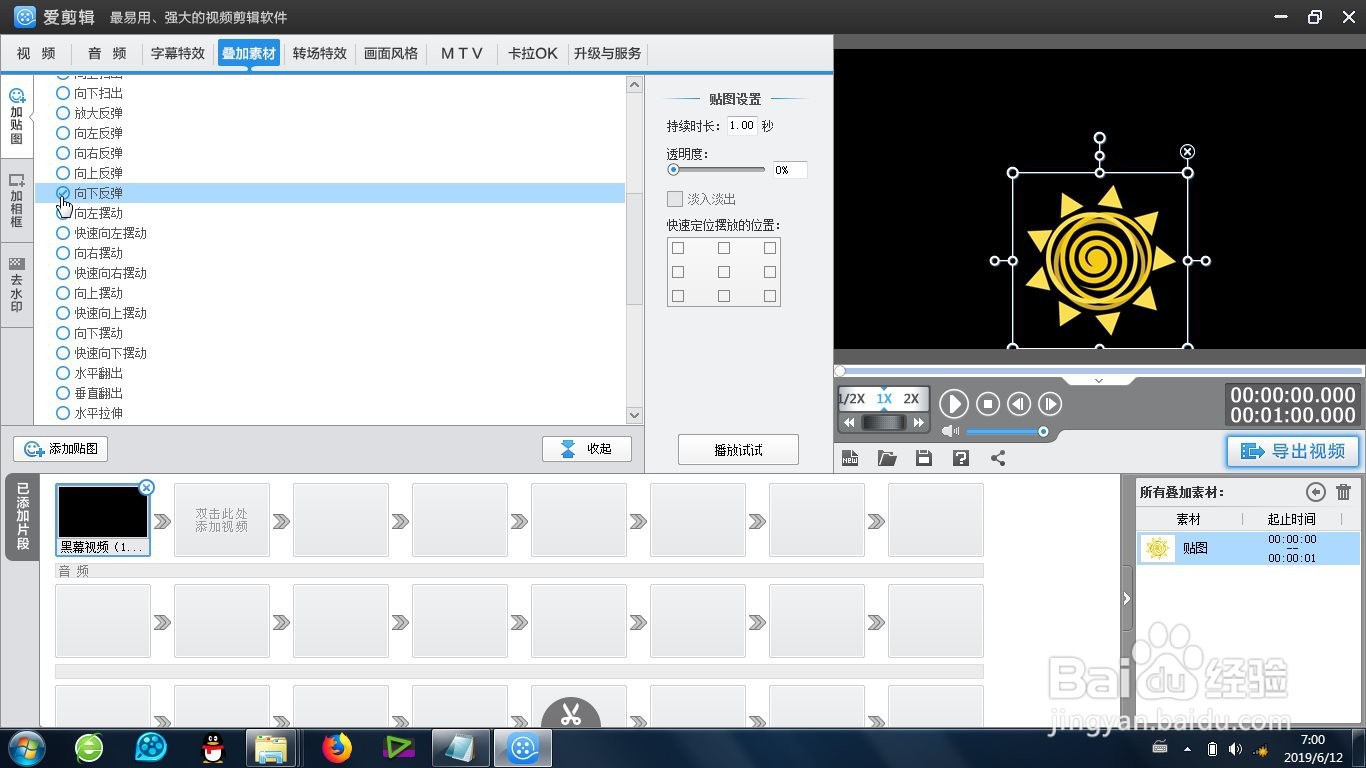
Task: Open the MTV tab
Action: (x=462, y=53)
